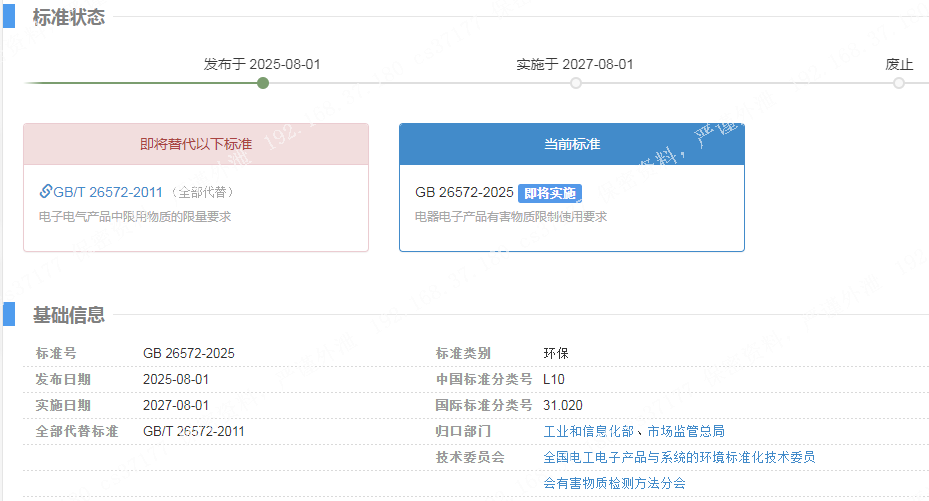This screenshot has width=929, height=501.
Task: Open the GB/T 26572-2011 link in the replaced standard card
Action: click(107, 192)
